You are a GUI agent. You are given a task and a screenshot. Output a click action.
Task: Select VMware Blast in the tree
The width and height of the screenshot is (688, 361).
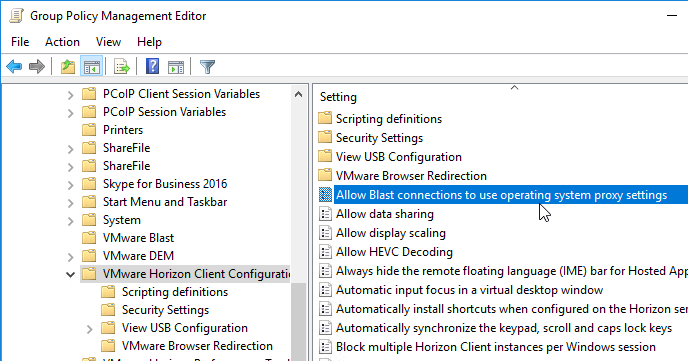139,238
